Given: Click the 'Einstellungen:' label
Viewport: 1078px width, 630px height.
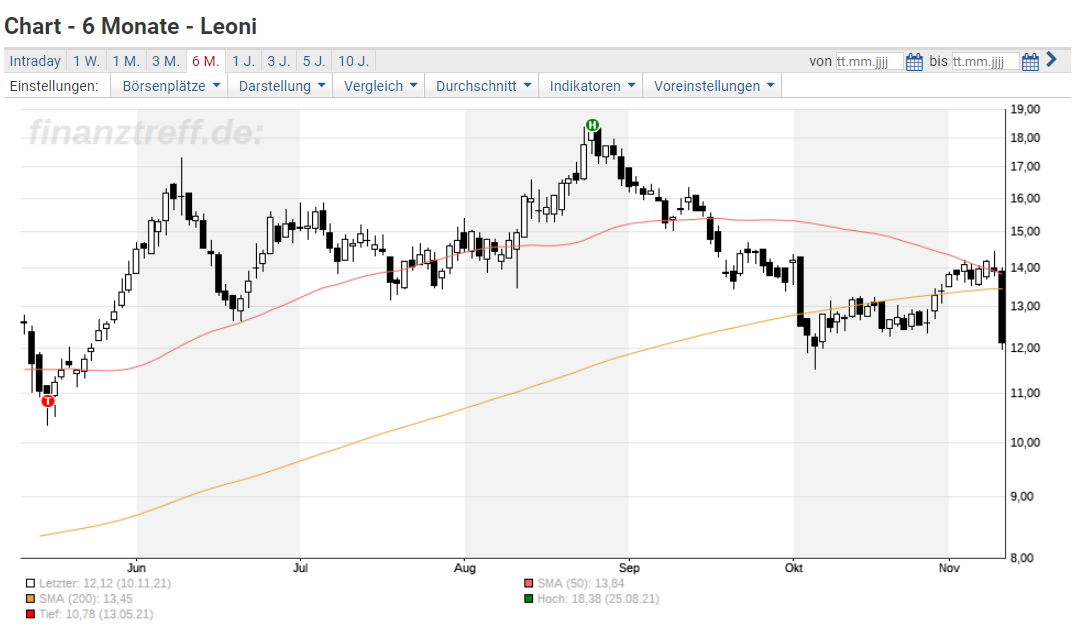Looking at the screenshot, I should [54, 86].
